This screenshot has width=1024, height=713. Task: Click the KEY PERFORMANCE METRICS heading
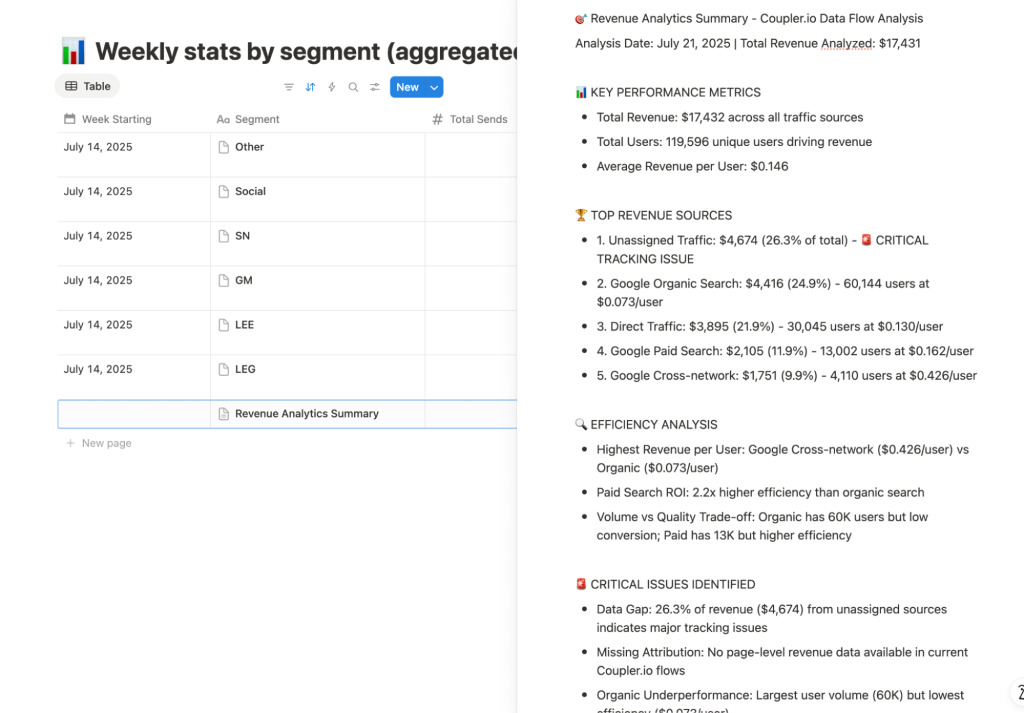[668, 92]
